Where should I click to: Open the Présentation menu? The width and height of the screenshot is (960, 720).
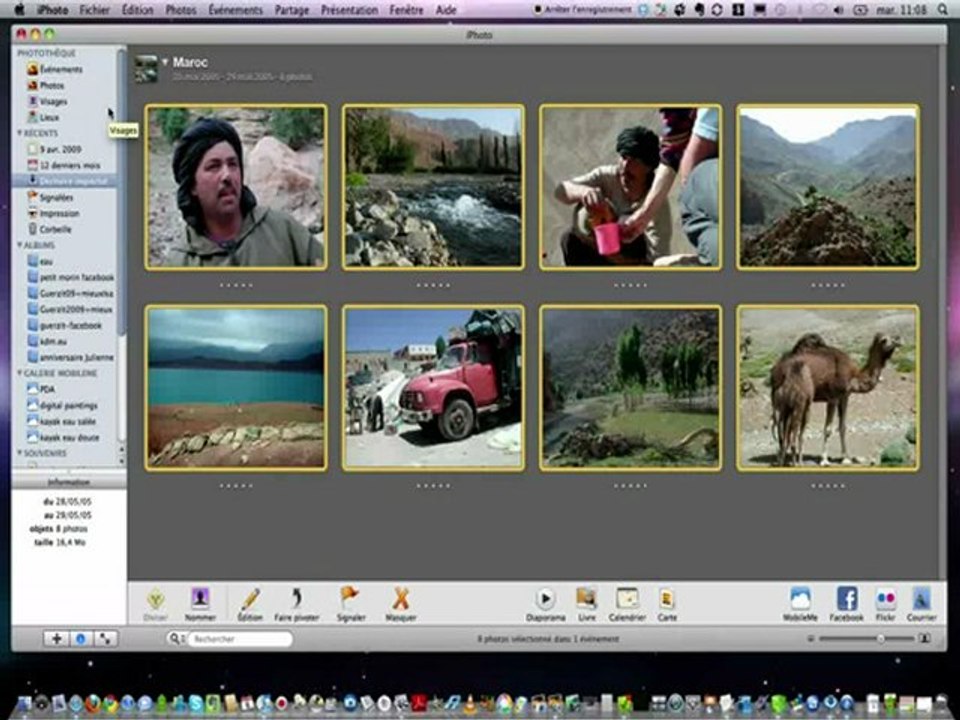[x=350, y=10]
